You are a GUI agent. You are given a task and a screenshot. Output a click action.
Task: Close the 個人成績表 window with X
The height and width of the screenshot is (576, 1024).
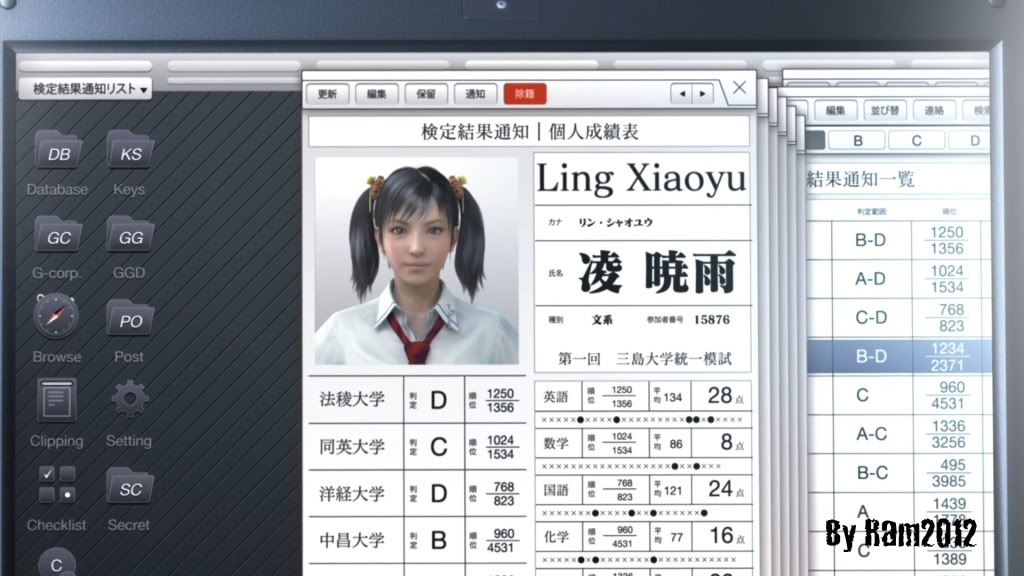click(x=739, y=88)
